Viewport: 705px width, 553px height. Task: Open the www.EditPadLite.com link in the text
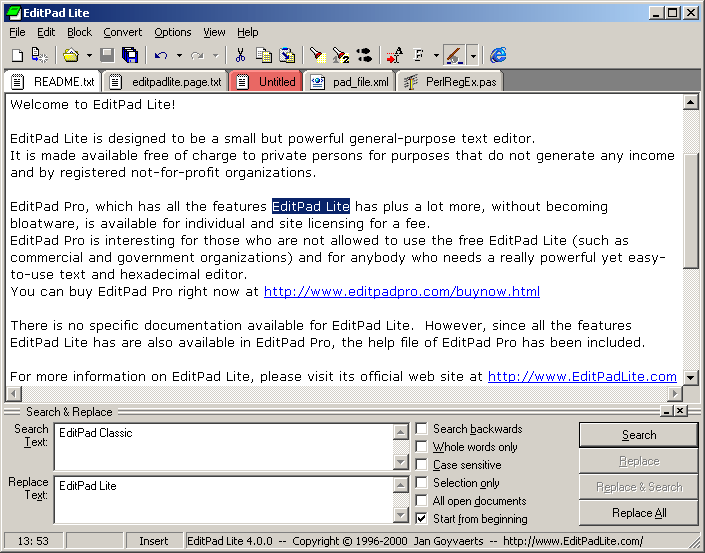pyautogui.click(x=582, y=377)
